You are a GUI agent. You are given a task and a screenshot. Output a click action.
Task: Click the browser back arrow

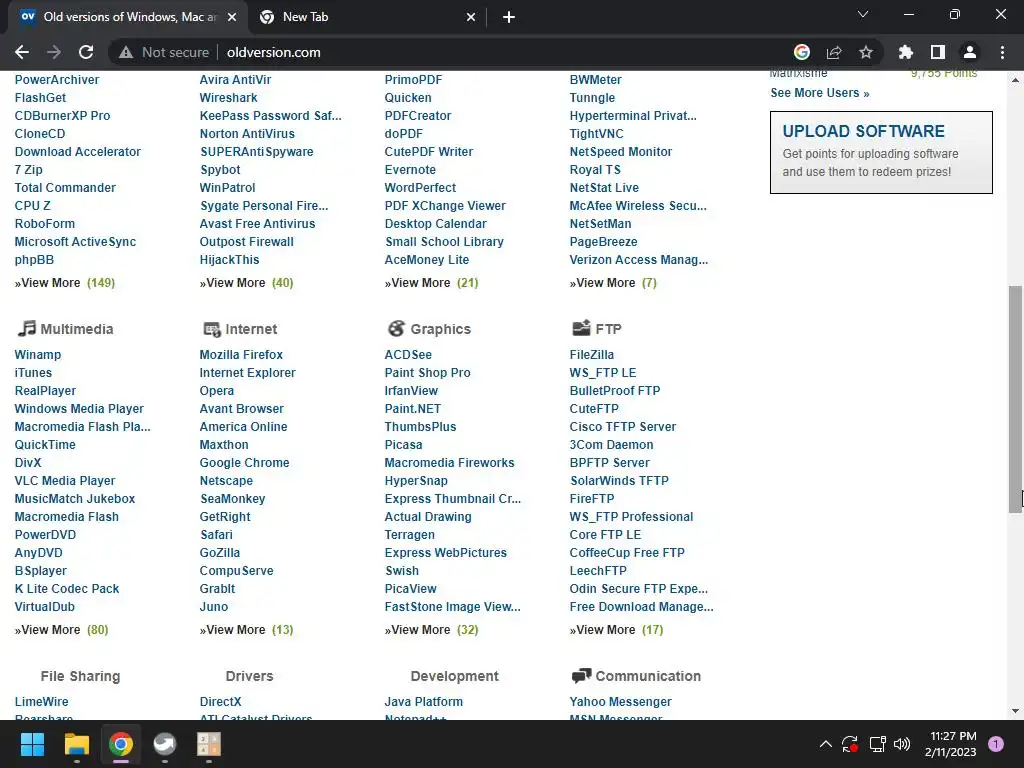click(22, 52)
